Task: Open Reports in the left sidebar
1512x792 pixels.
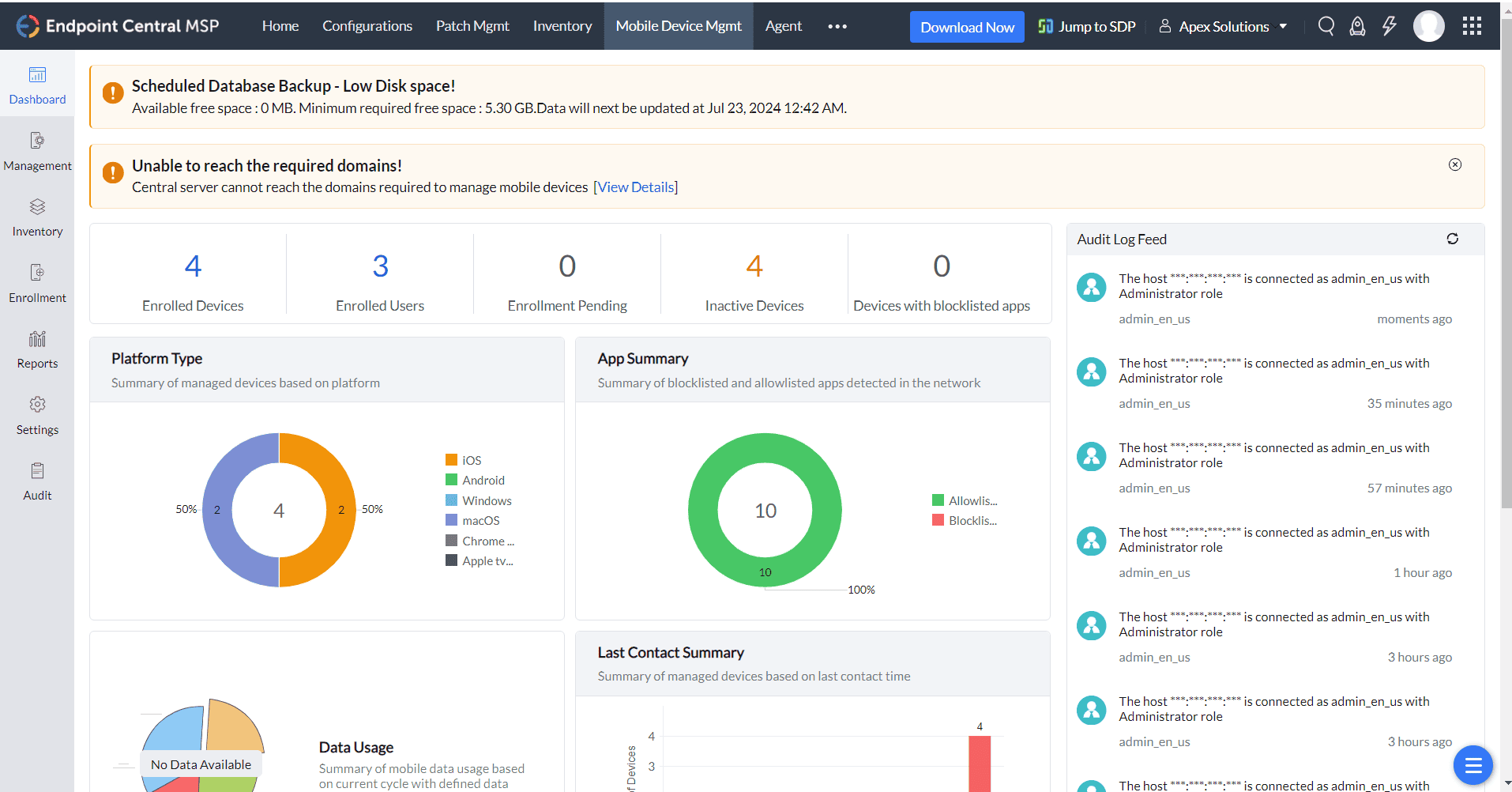Action: pos(37,349)
